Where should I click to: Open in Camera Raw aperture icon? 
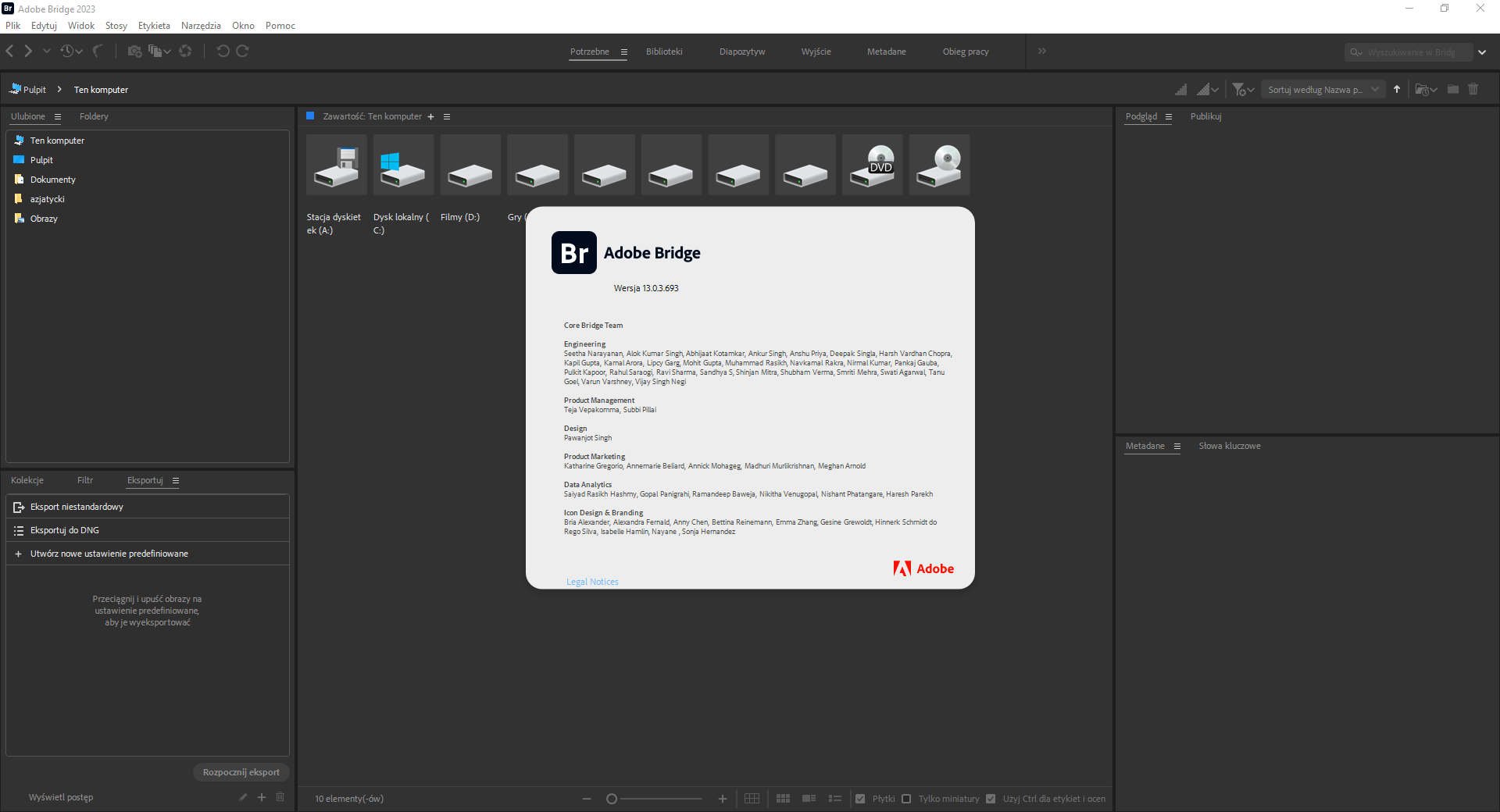click(185, 51)
